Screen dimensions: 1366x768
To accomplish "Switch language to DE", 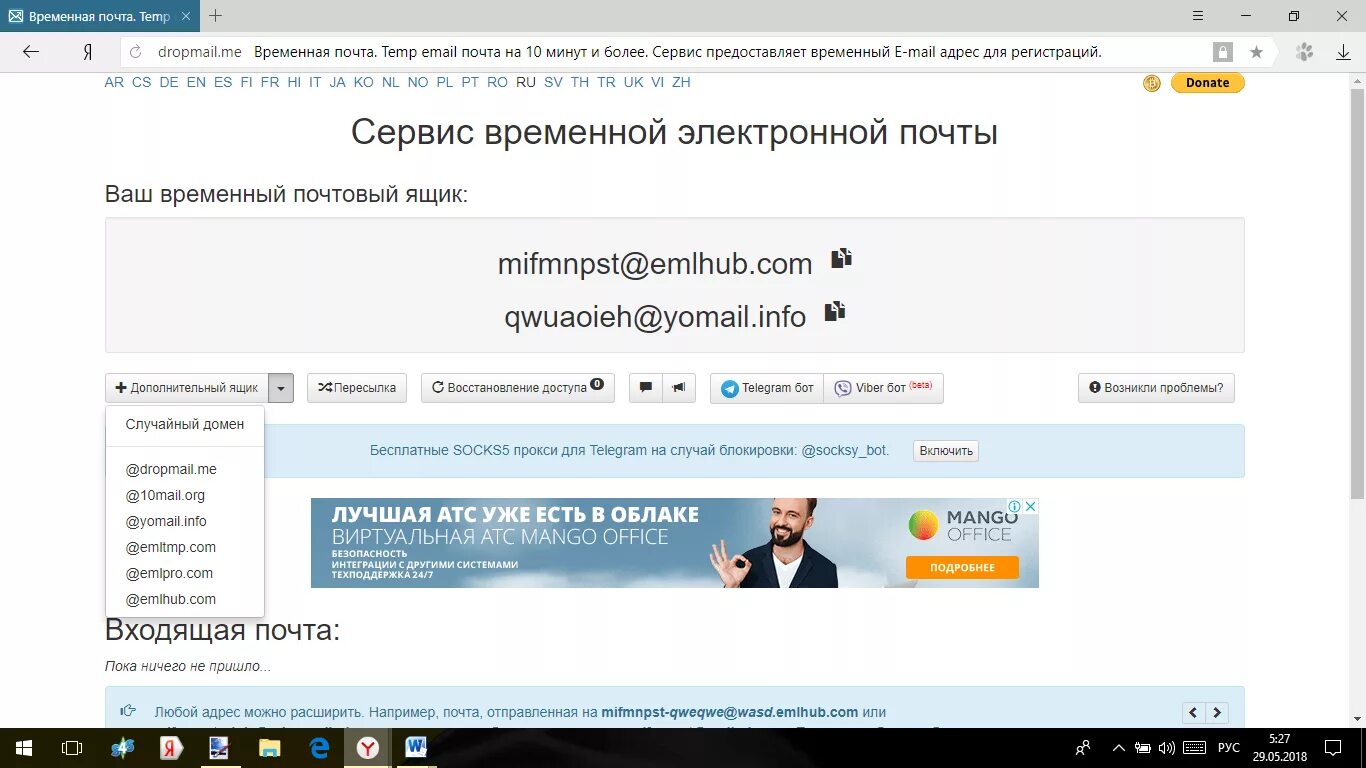I will (169, 82).
